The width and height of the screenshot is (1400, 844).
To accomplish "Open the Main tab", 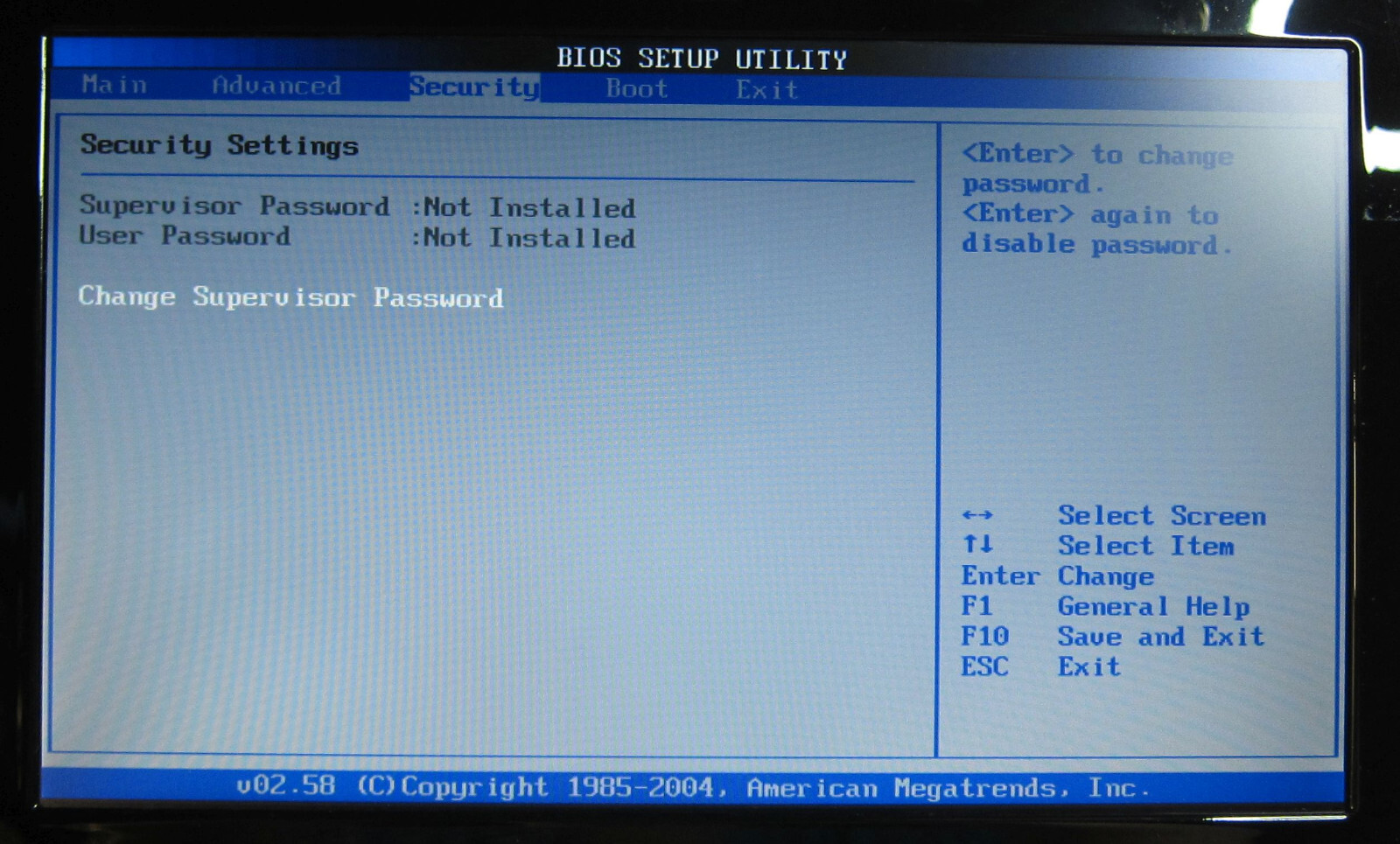I will (x=115, y=85).
